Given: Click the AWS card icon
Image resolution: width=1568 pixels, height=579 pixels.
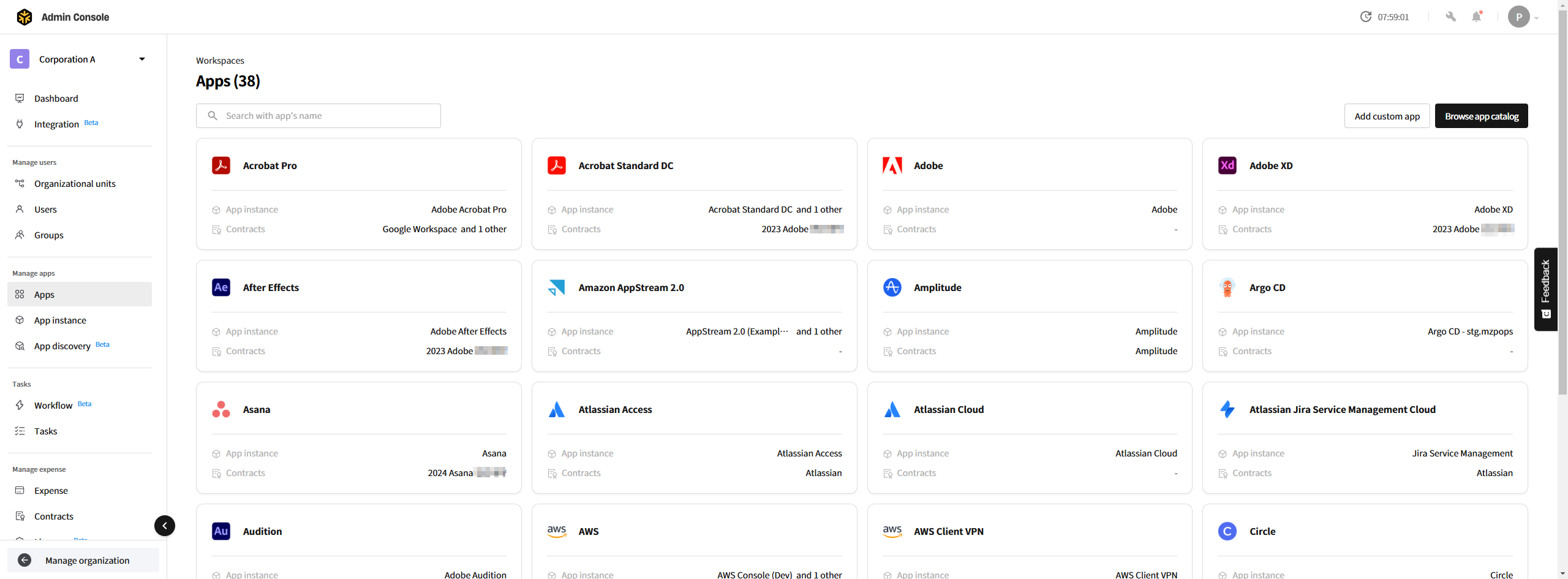Looking at the screenshot, I should [557, 531].
